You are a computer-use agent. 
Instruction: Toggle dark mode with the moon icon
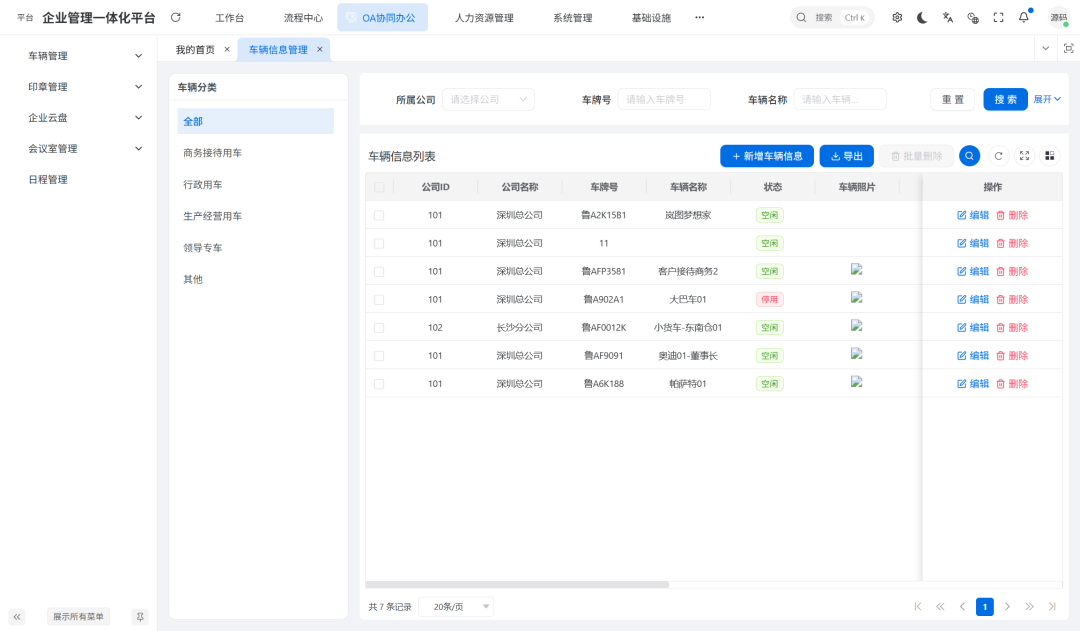tap(921, 17)
